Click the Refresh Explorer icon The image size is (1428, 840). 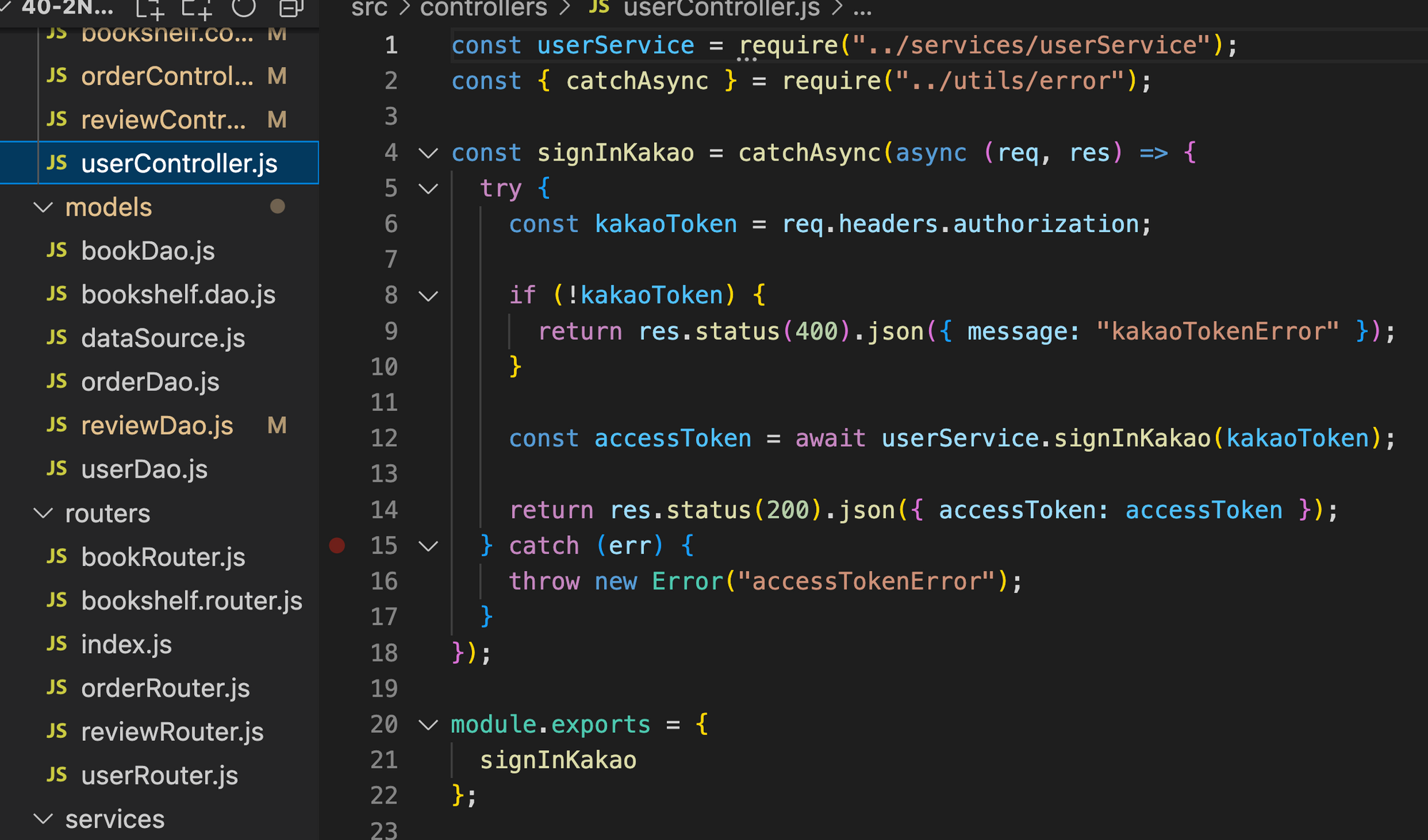[243, 8]
